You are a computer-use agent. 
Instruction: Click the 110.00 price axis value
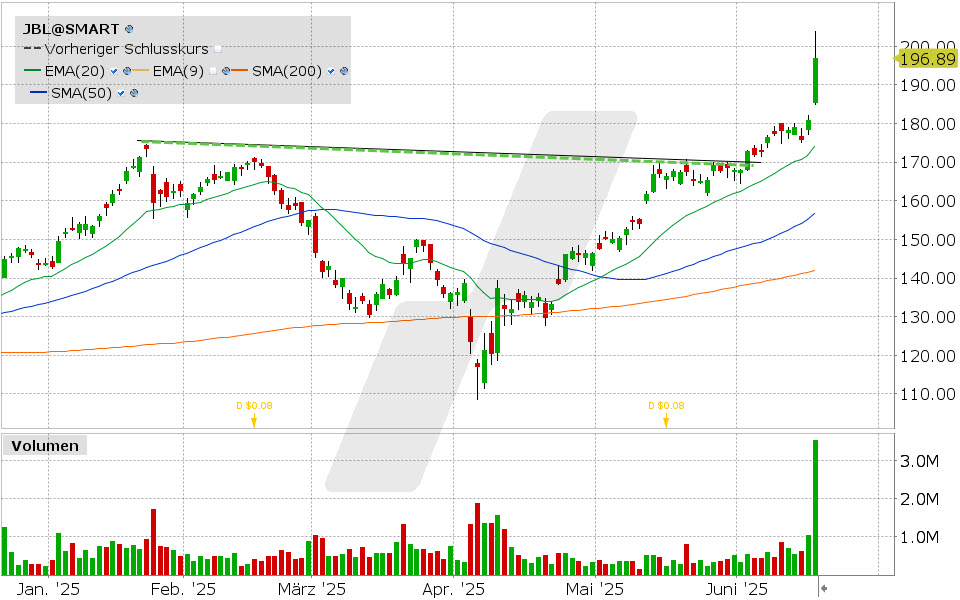pyautogui.click(x=928, y=394)
